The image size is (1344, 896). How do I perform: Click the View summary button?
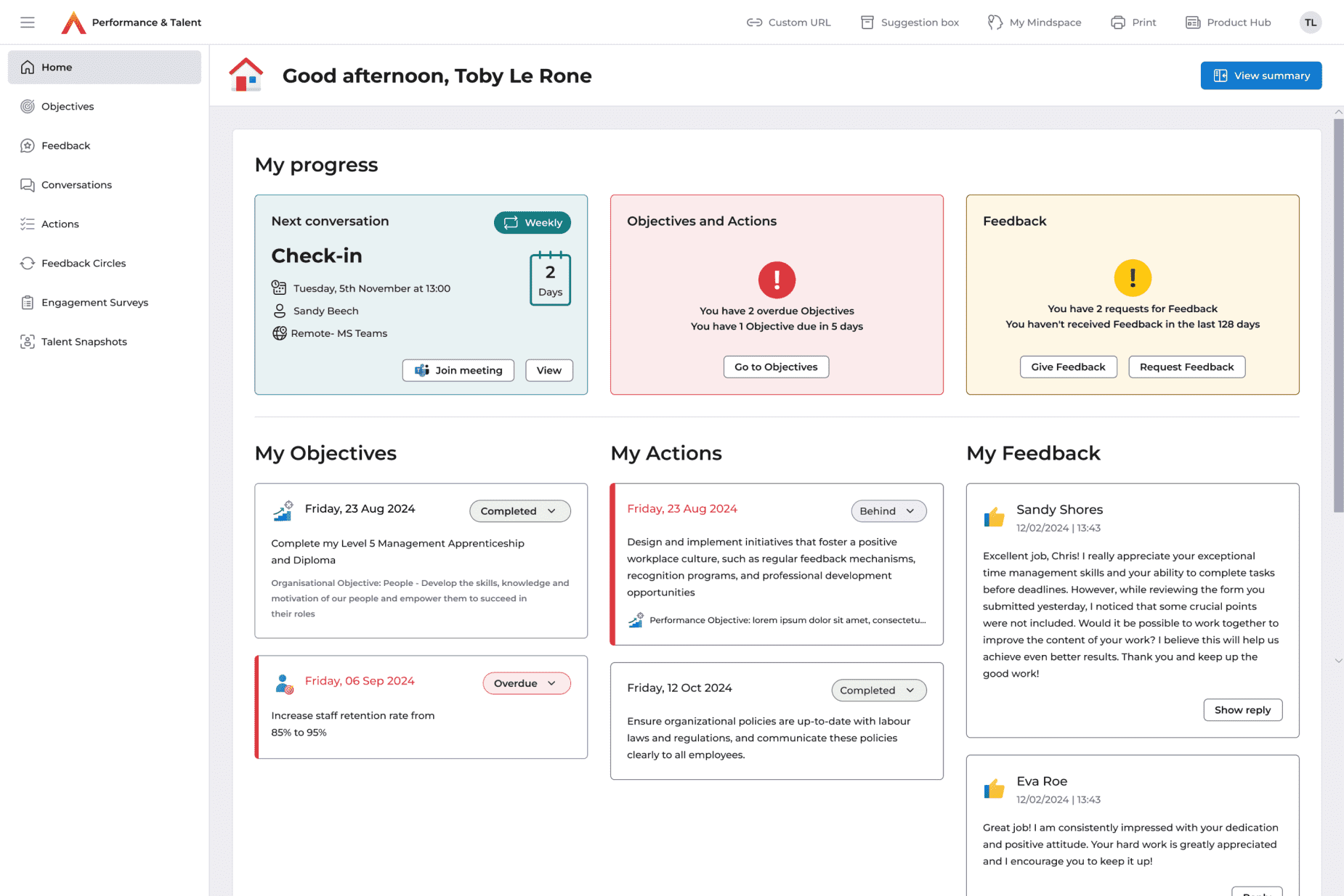[1260, 76]
